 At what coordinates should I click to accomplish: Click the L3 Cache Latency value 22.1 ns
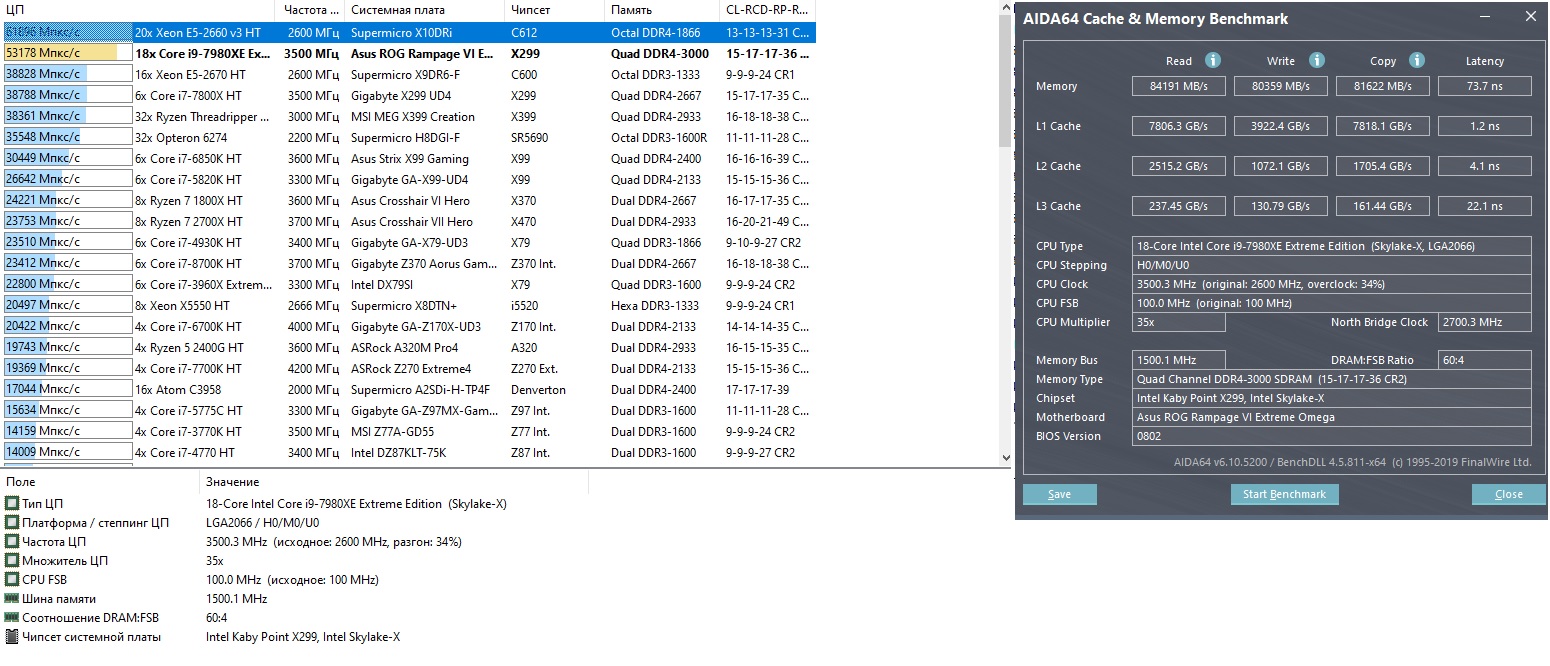pos(1485,206)
